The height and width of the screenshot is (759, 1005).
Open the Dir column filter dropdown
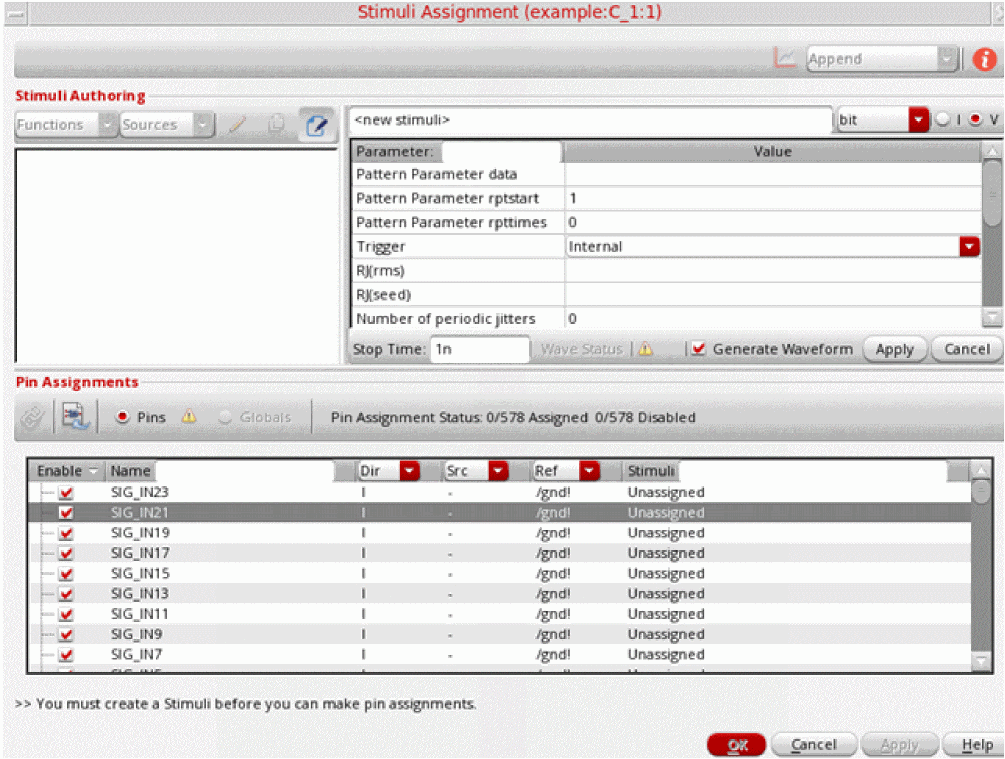[x=409, y=471]
